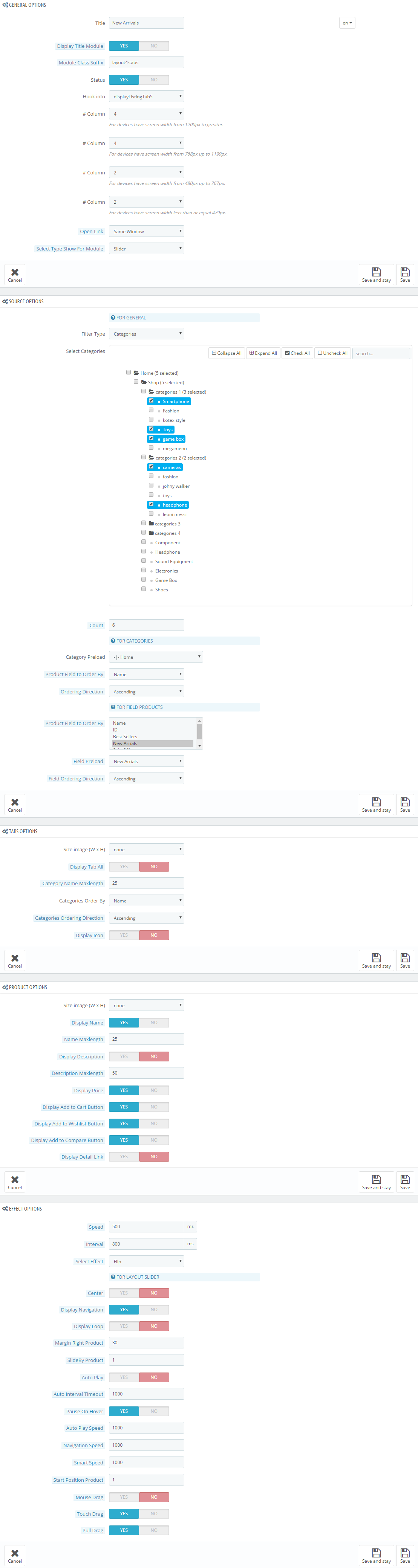Open the Hook into dropdown
This screenshot has width=418, height=1568.
pos(146,96)
